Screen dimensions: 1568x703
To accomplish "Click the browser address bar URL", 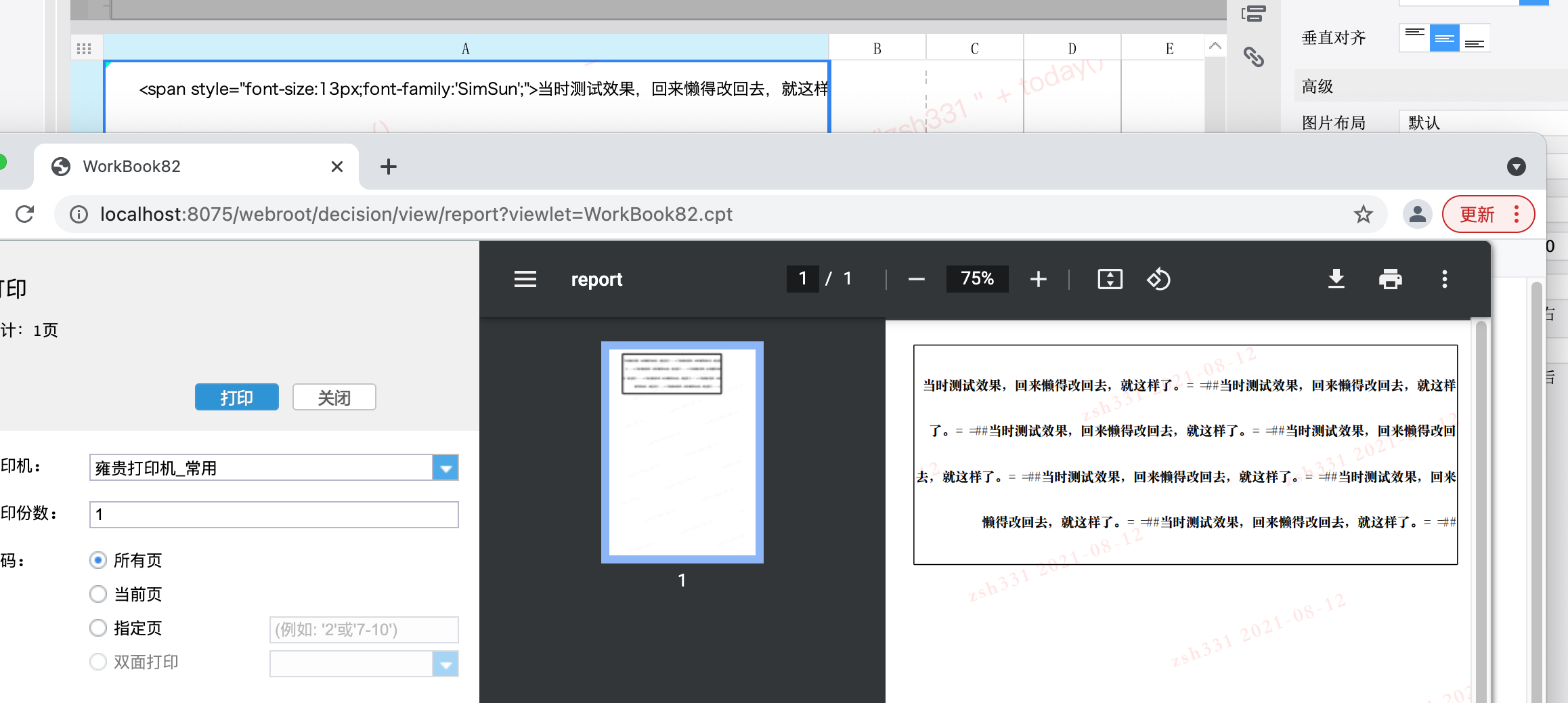I will (x=416, y=215).
